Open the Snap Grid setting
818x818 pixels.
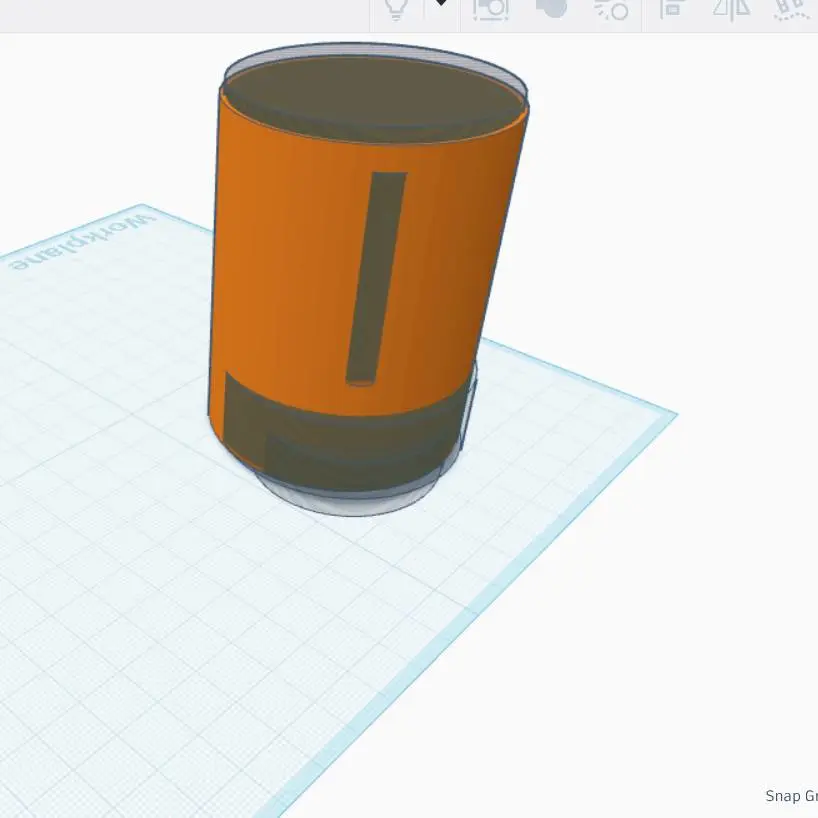click(x=791, y=796)
